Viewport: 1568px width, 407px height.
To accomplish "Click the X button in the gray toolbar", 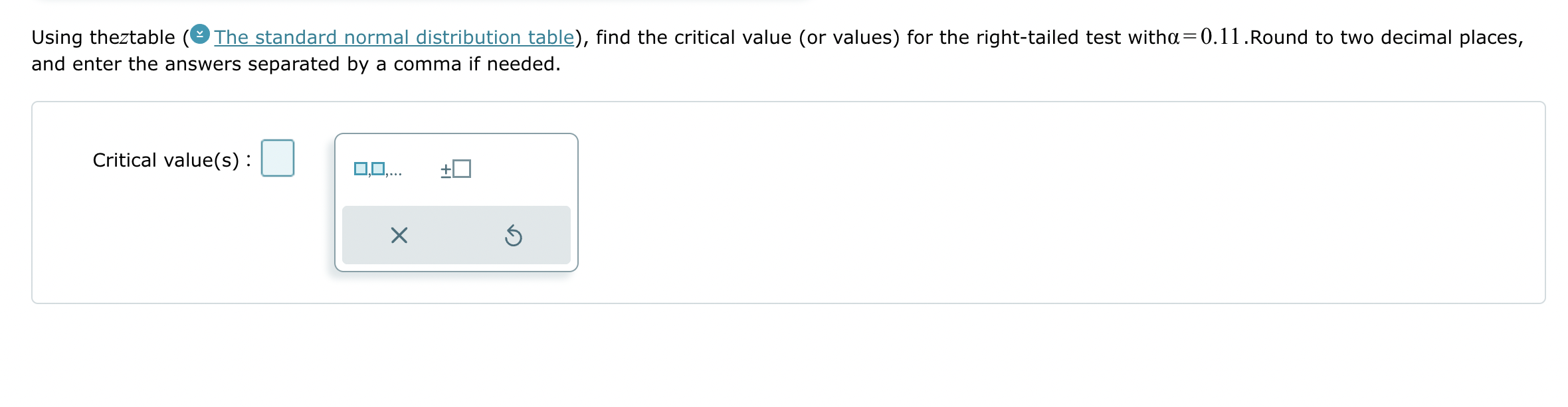I will click(397, 236).
